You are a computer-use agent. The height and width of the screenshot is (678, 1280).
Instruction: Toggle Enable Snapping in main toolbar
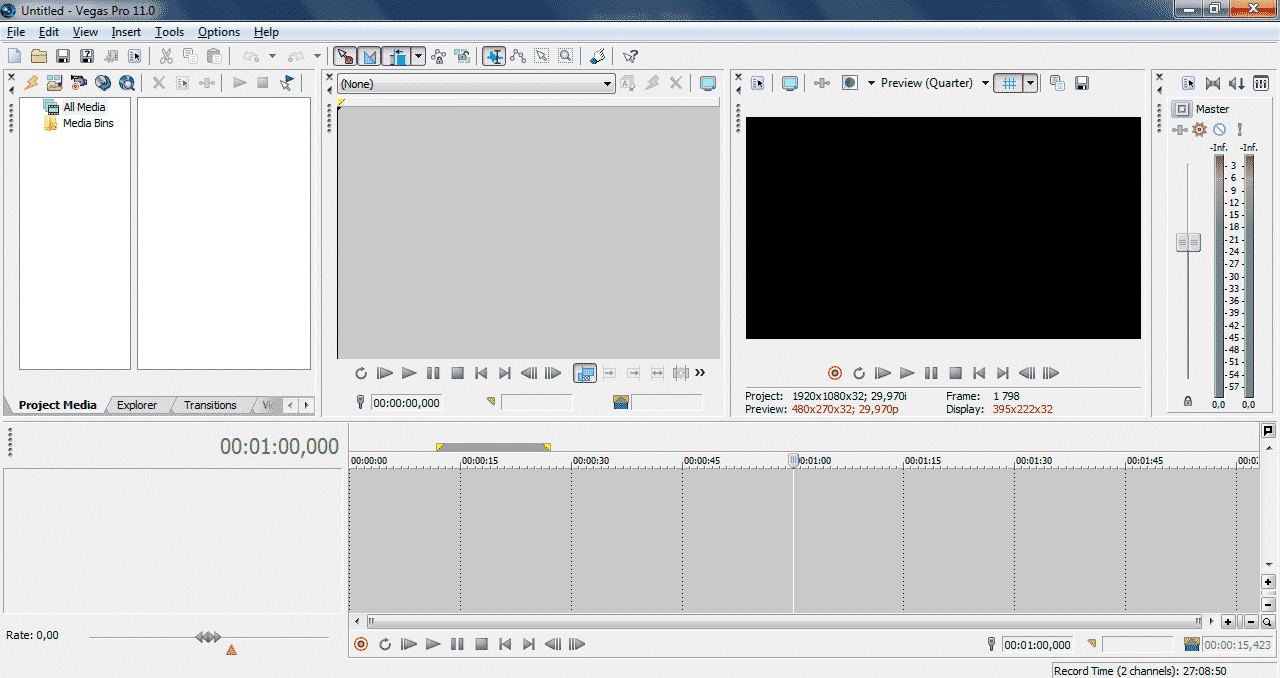(x=344, y=57)
